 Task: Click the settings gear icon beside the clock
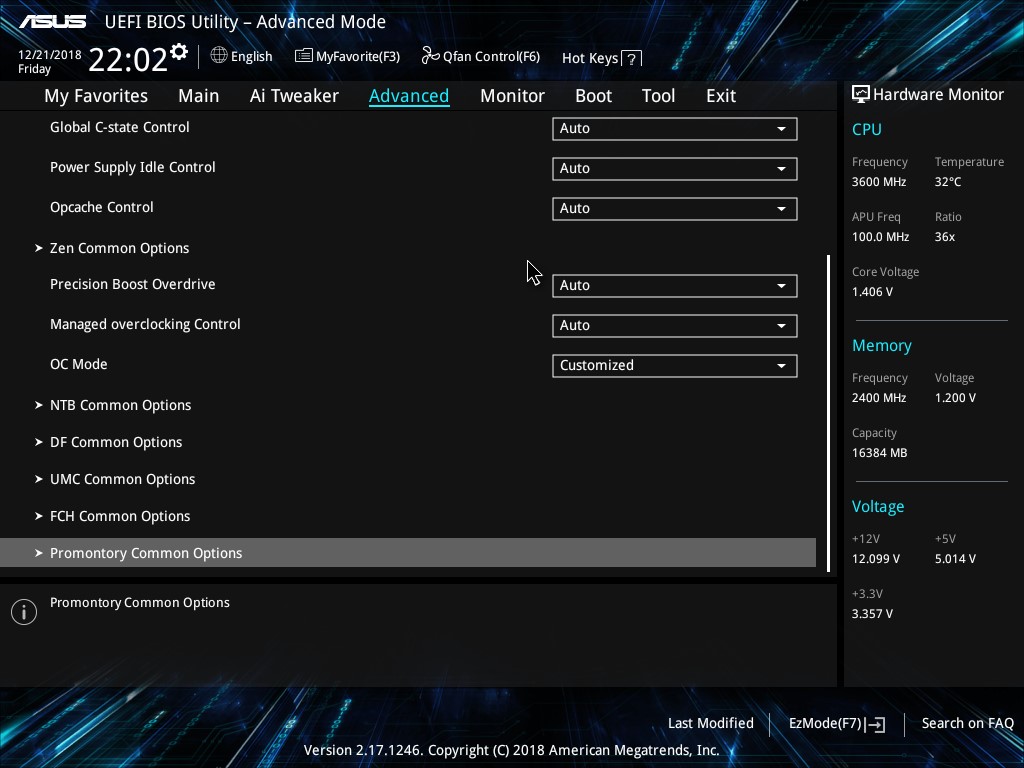tap(179, 52)
